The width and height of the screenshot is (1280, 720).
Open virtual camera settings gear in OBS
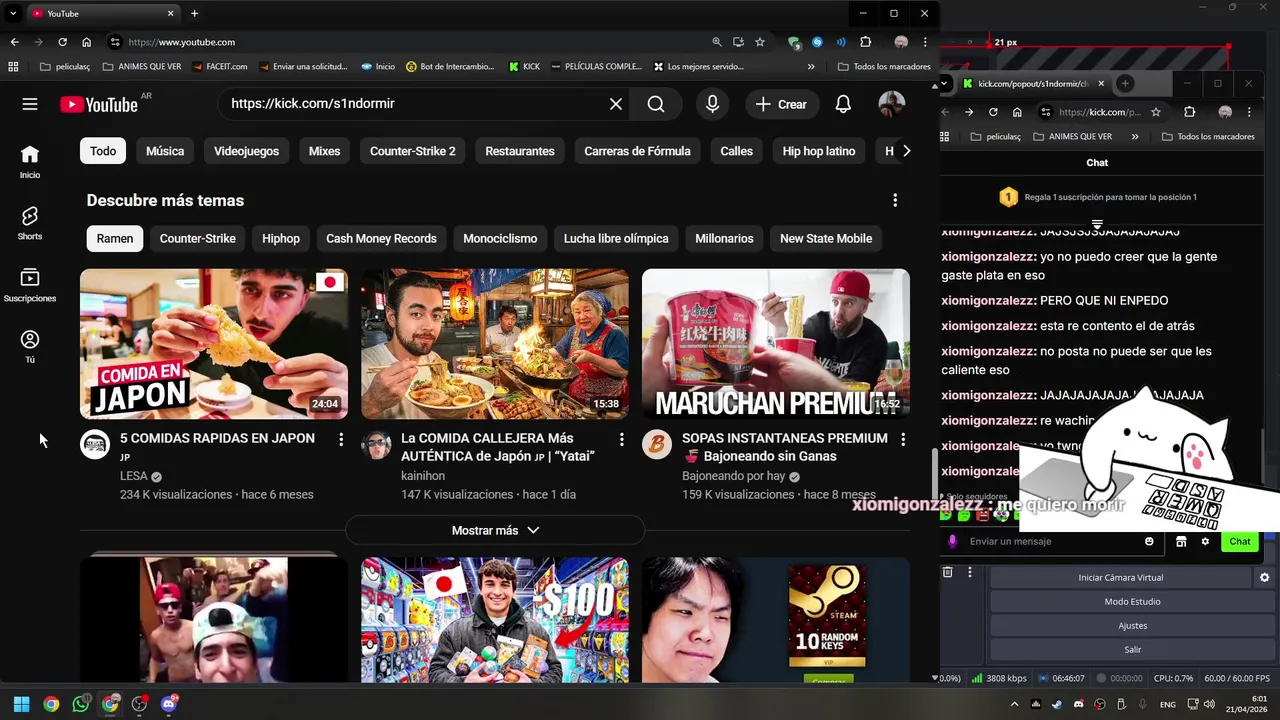point(1264,577)
